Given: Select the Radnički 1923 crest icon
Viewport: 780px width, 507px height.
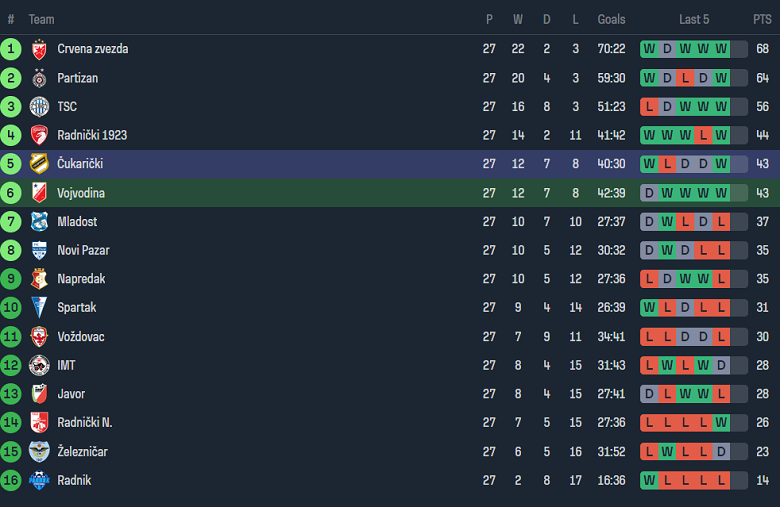Looking at the screenshot, I should pos(39,135).
